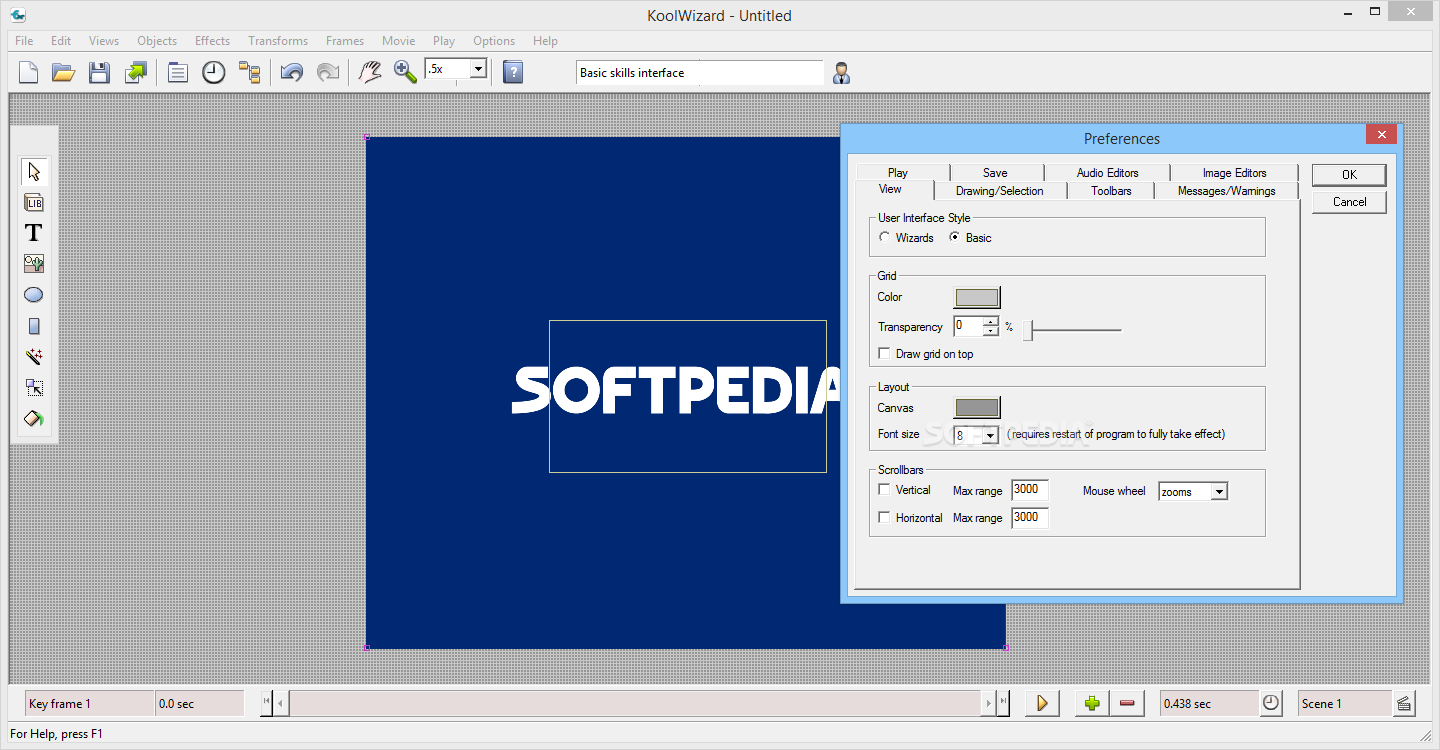Switch to the Save preferences tab
This screenshot has width=1440, height=750.
point(995,172)
